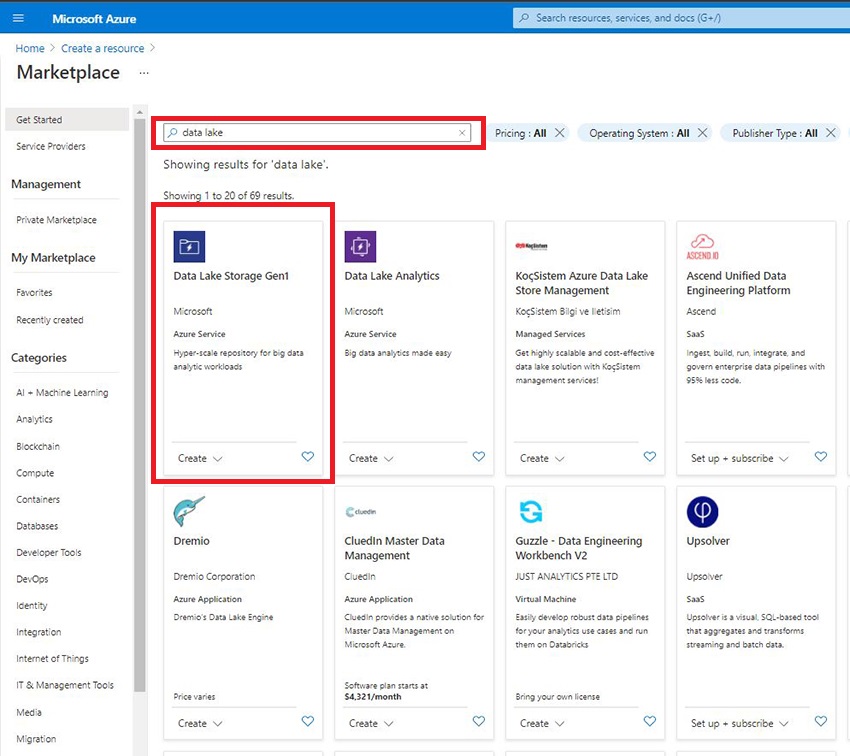This screenshot has width=850, height=756.
Task: Open Favorites under My Marketplace
Action: (x=34, y=293)
